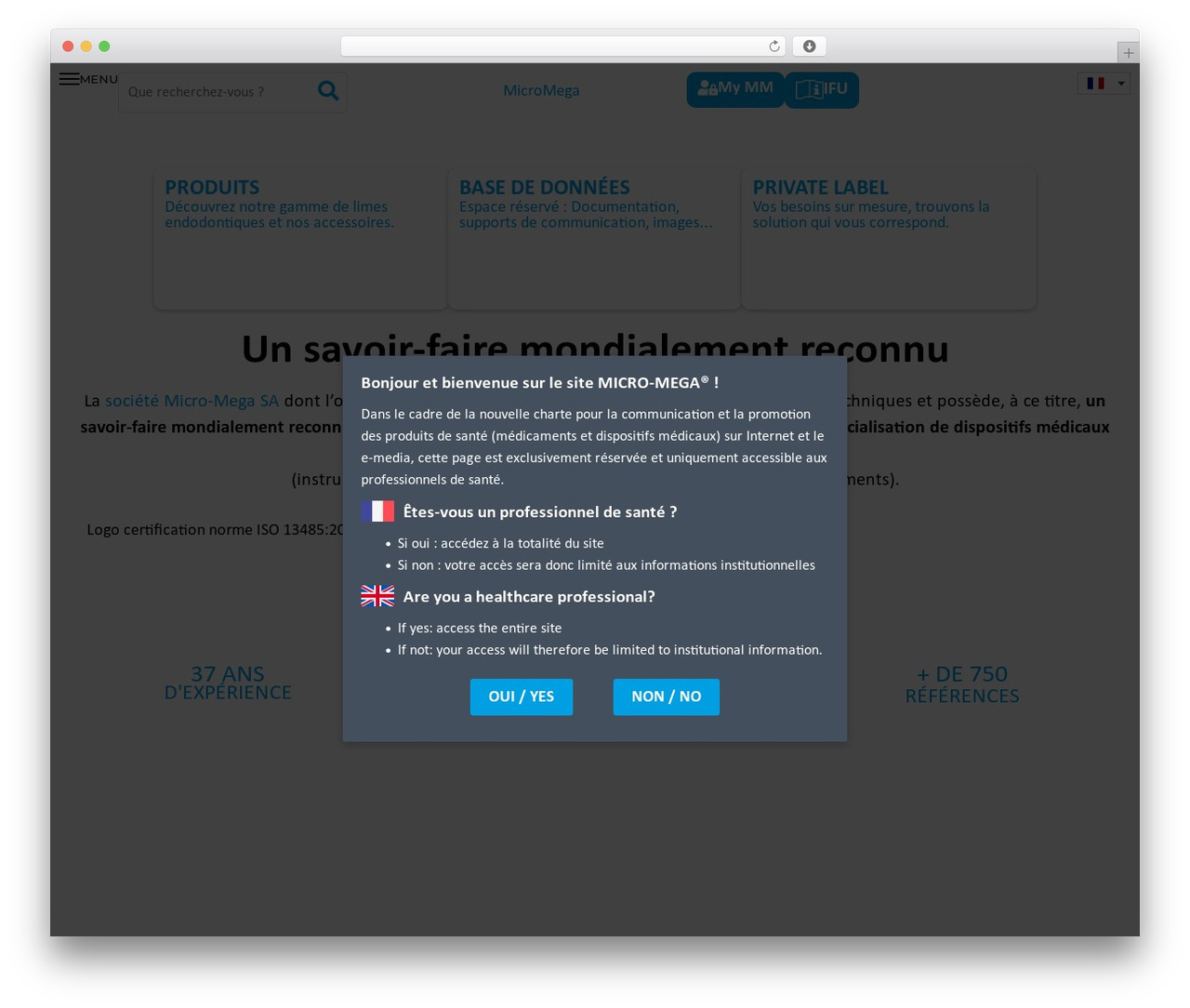Click 'Si oui : accédez à la totalité du site'
The height and width of the screenshot is (1008, 1190).
pyautogui.click(x=501, y=544)
